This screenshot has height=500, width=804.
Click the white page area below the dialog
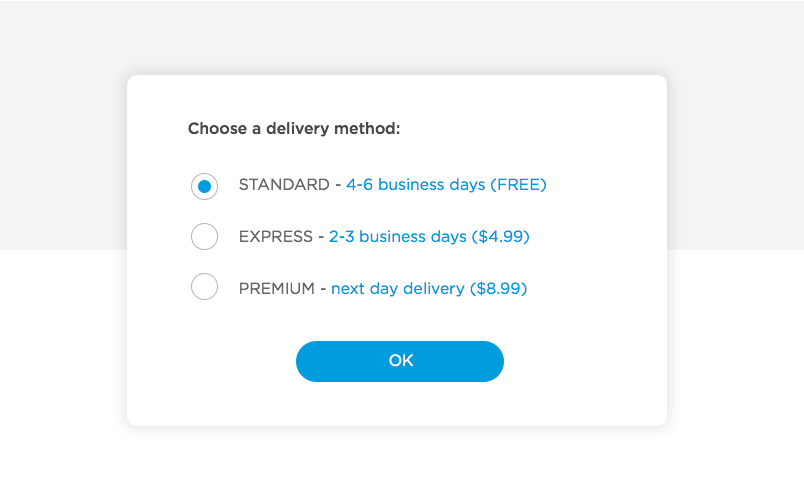pyautogui.click(x=402, y=463)
